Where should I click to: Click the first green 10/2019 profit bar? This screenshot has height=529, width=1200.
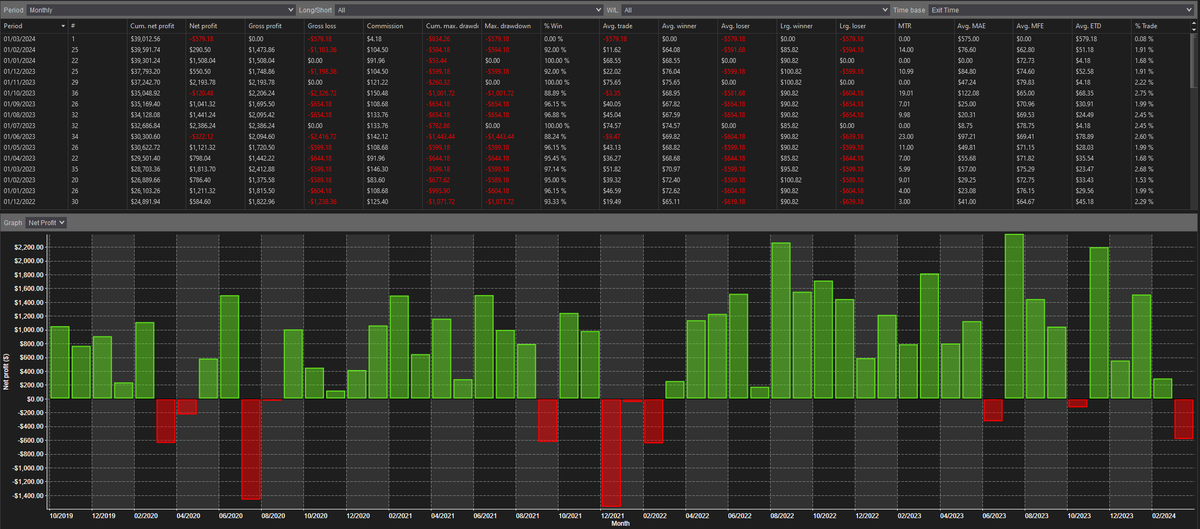coord(59,362)
